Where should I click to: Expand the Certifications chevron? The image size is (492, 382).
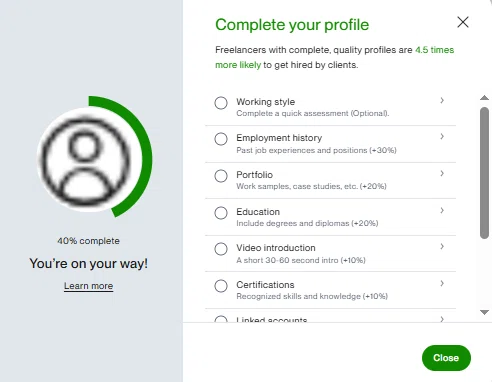click(x=442, y=283)
